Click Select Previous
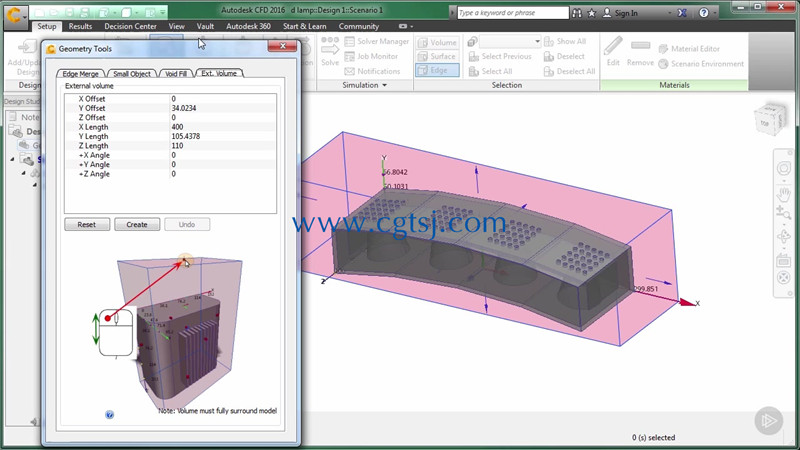This screenshot has width=800, height=450. click(x=500, y=56)
